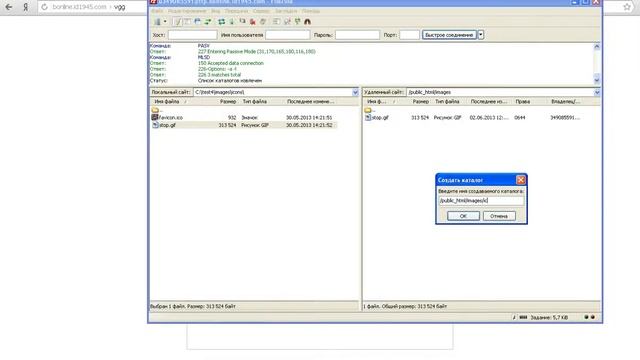Screen dimensions: 640x360
Task: Click the browser reload icon
Action: coord(44,7)
